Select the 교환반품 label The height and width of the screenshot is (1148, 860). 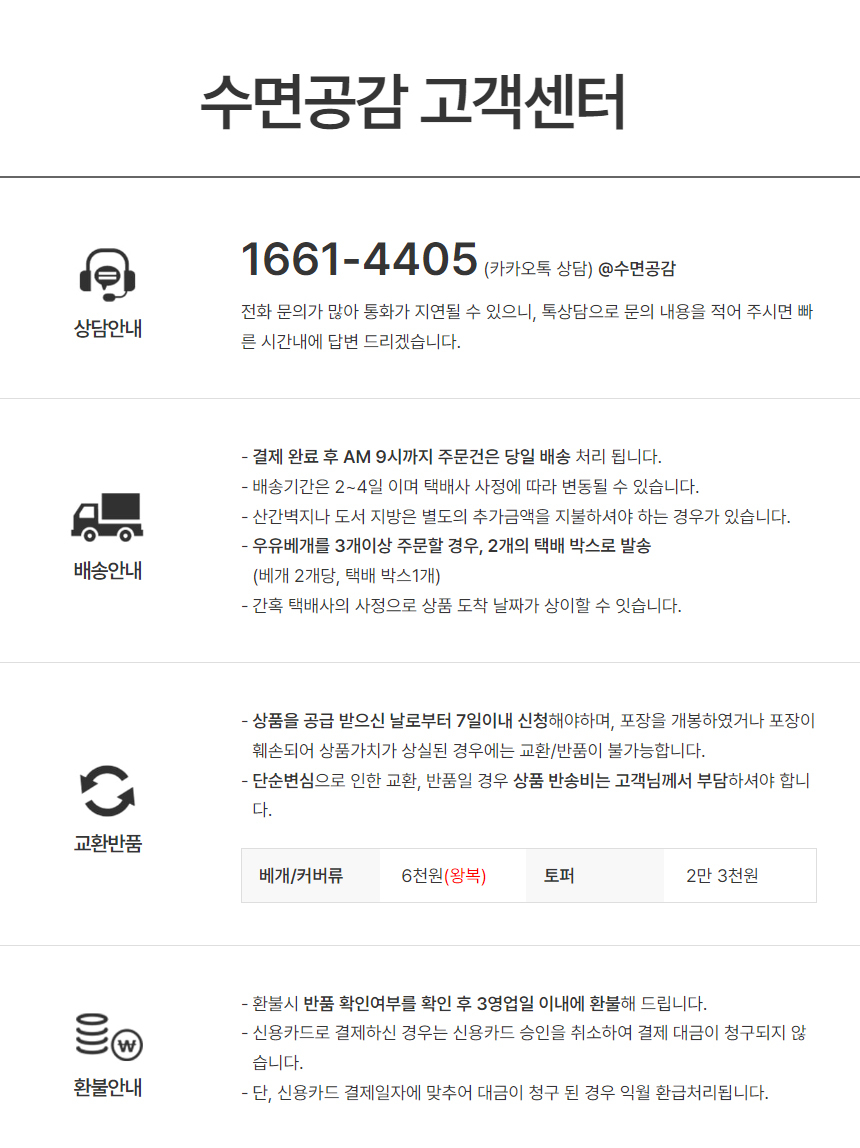click(x=107, y=843)
